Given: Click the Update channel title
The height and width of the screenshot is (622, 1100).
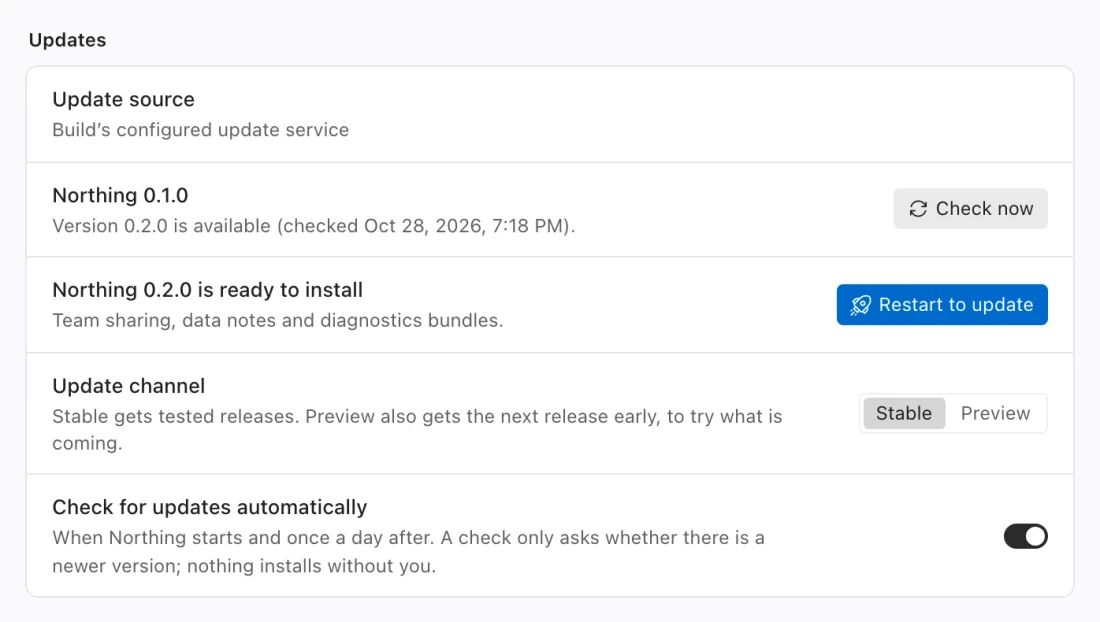Looking at the screenshot, I should point(129,386).
